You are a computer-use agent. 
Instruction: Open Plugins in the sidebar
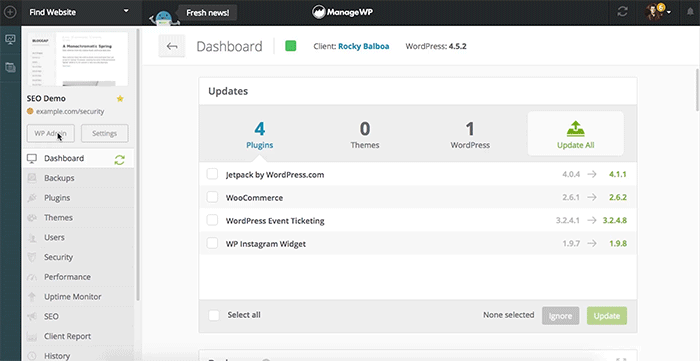(78, 198)
